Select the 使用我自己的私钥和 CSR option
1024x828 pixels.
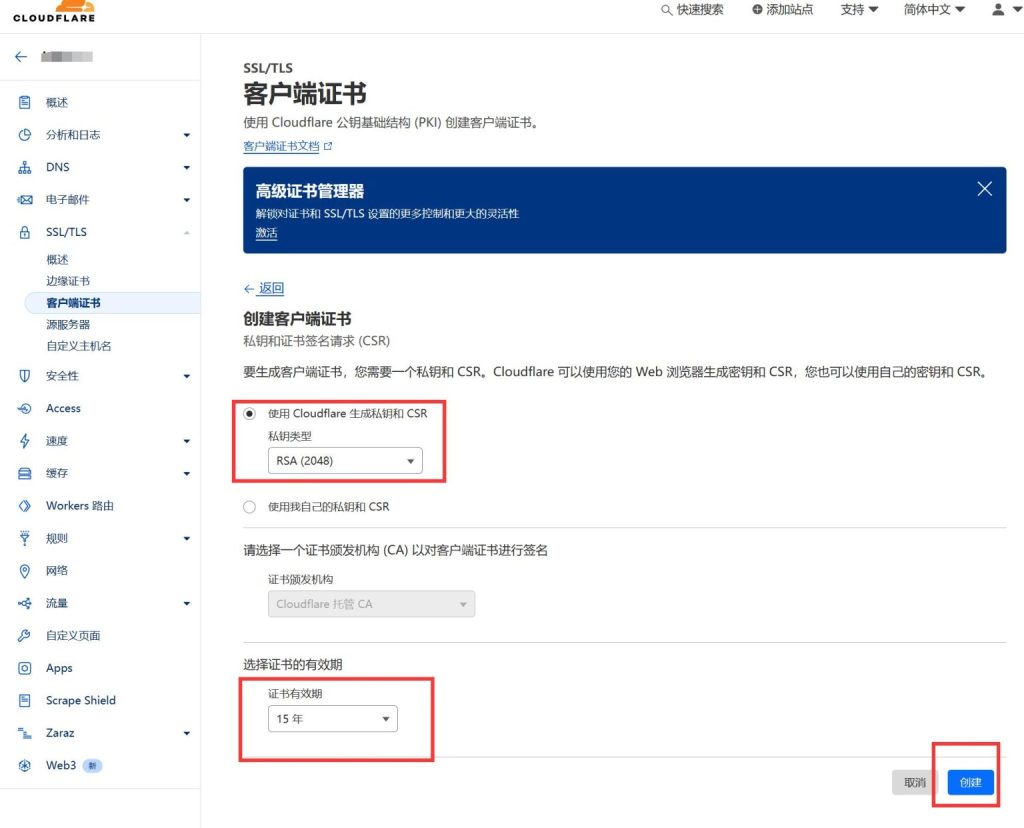pyautogui.click(x=250, y=507)
